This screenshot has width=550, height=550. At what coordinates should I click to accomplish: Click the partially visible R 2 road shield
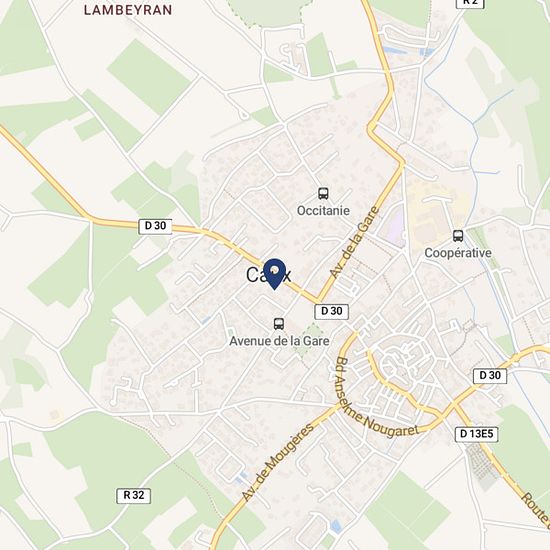(x=470, y=3)
